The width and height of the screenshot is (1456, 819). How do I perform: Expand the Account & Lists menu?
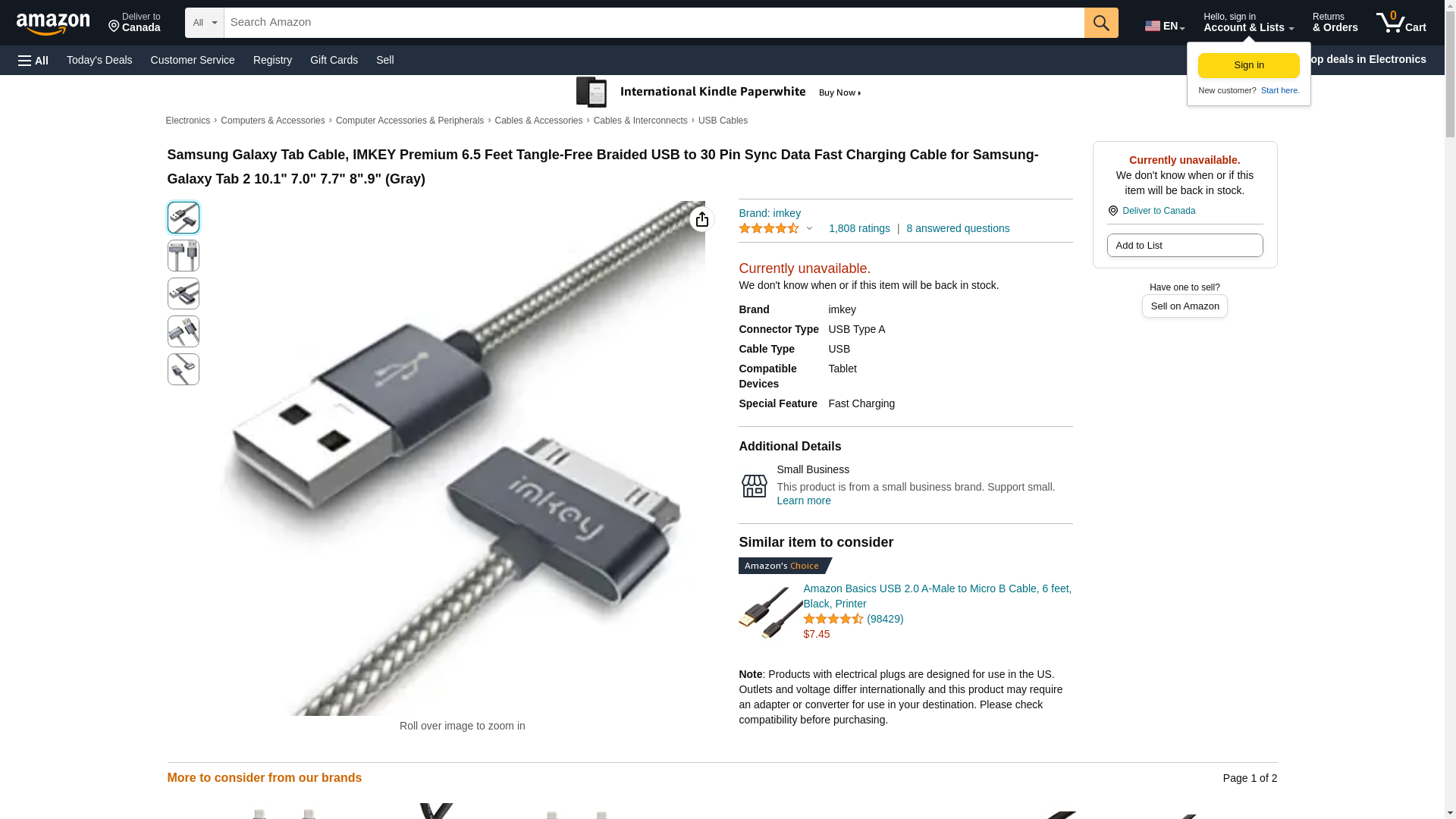pyautogui.click(x=1248, y=23)
